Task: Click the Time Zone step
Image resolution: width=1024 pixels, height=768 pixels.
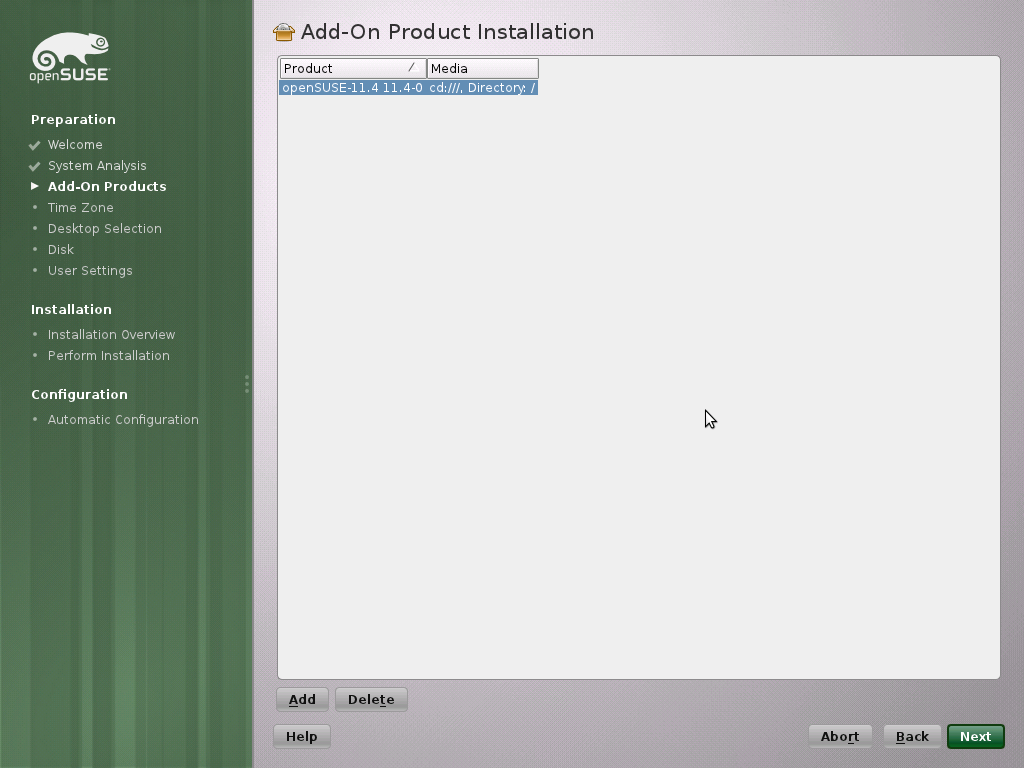Action: tap(81, 207)
